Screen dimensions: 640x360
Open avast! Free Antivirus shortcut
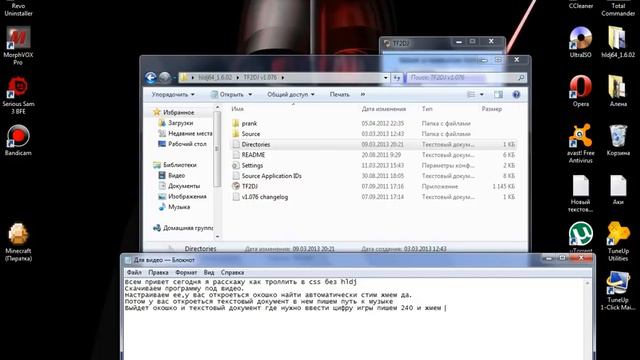tap(580, 144)
